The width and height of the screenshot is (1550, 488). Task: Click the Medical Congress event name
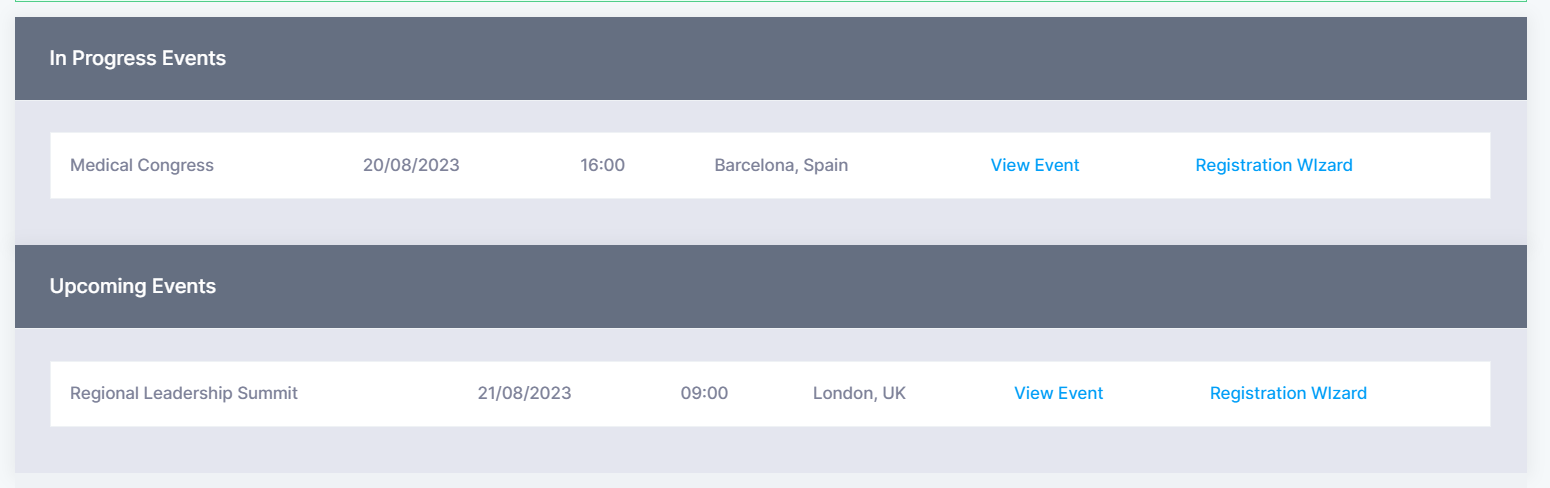tap(142, 165)
